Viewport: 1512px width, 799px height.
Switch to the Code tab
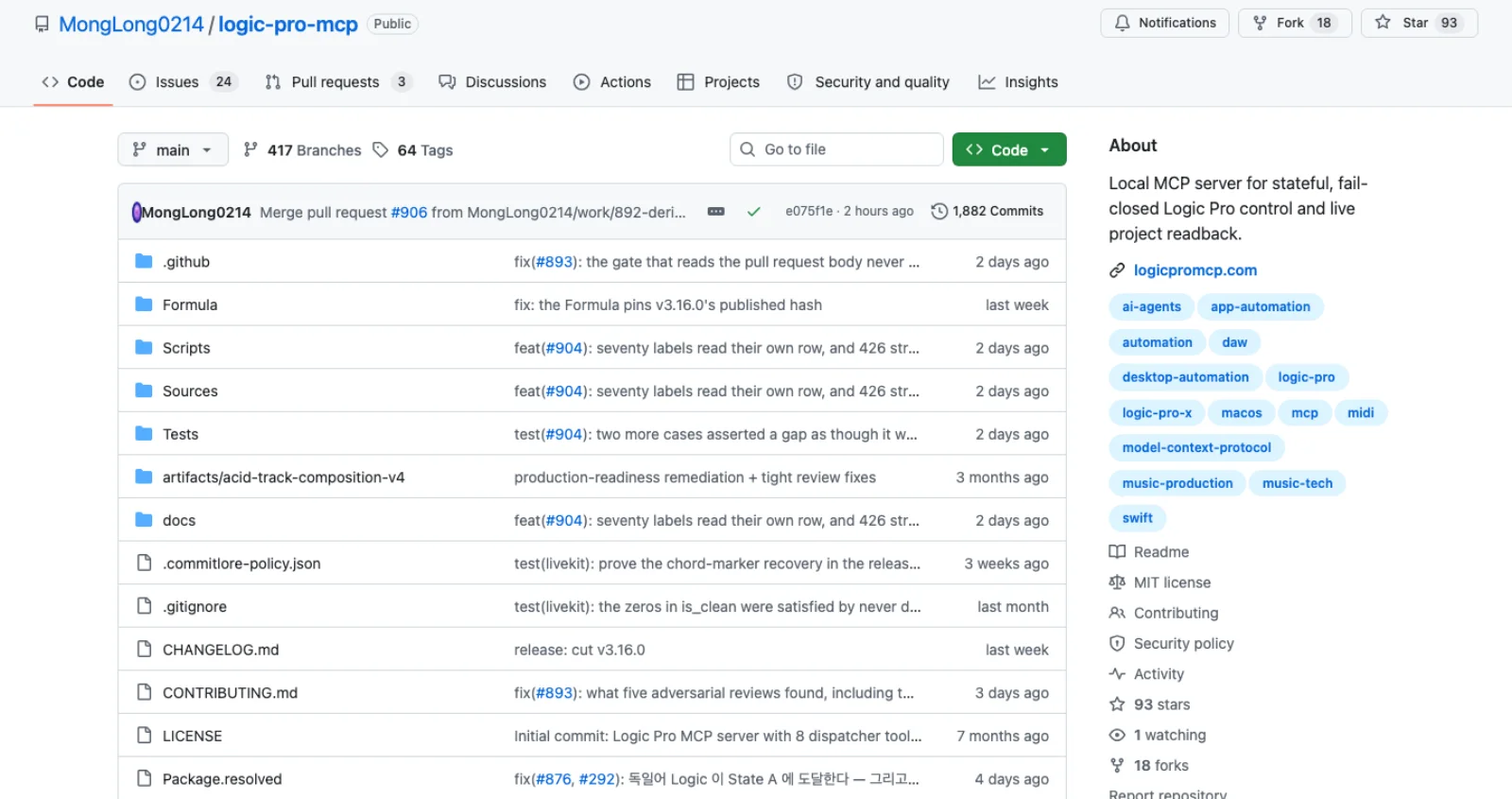pyautogui.click(x=73, y=82)
